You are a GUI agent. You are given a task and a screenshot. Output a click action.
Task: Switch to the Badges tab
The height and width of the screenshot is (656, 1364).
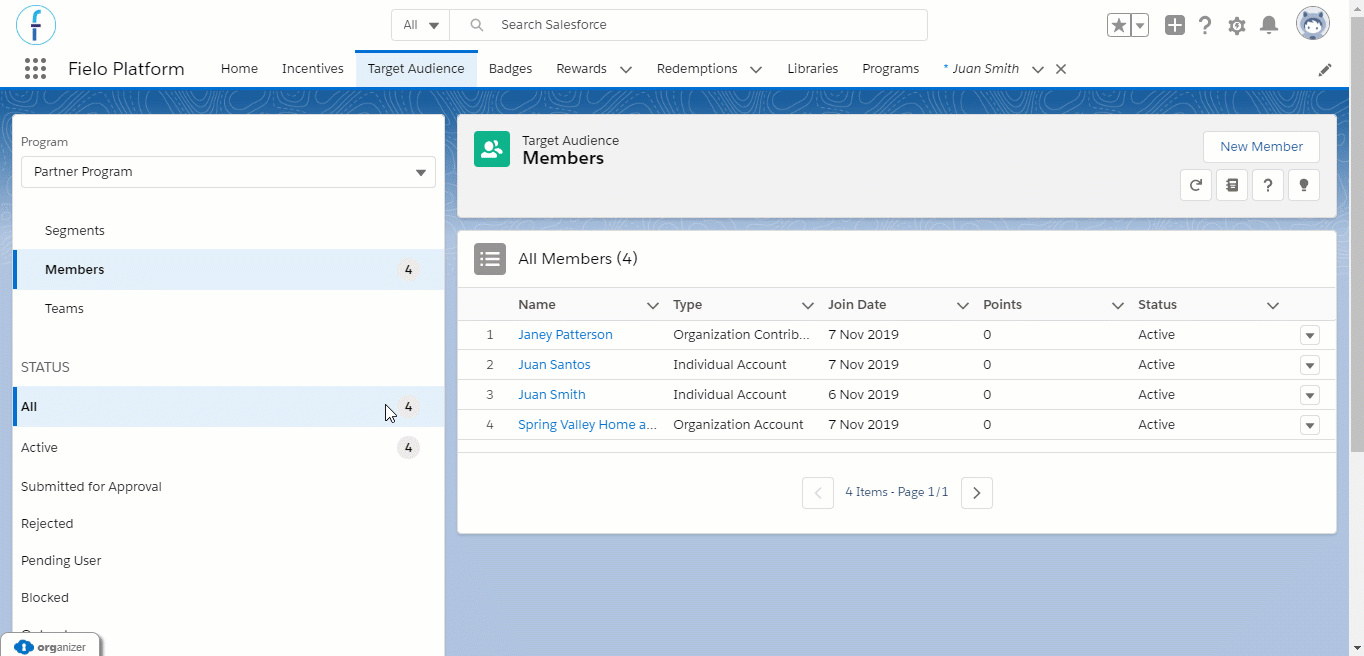pyautogui.click(x=510, y=69)
